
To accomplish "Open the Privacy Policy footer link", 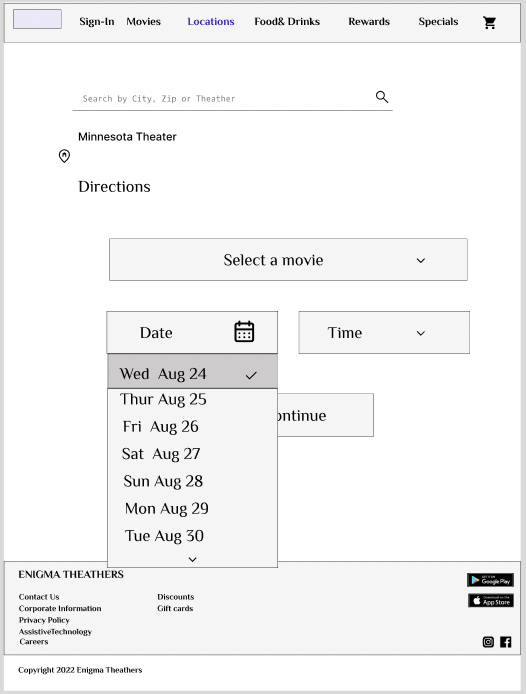I will pyautogui.click(x=44, y=620).
